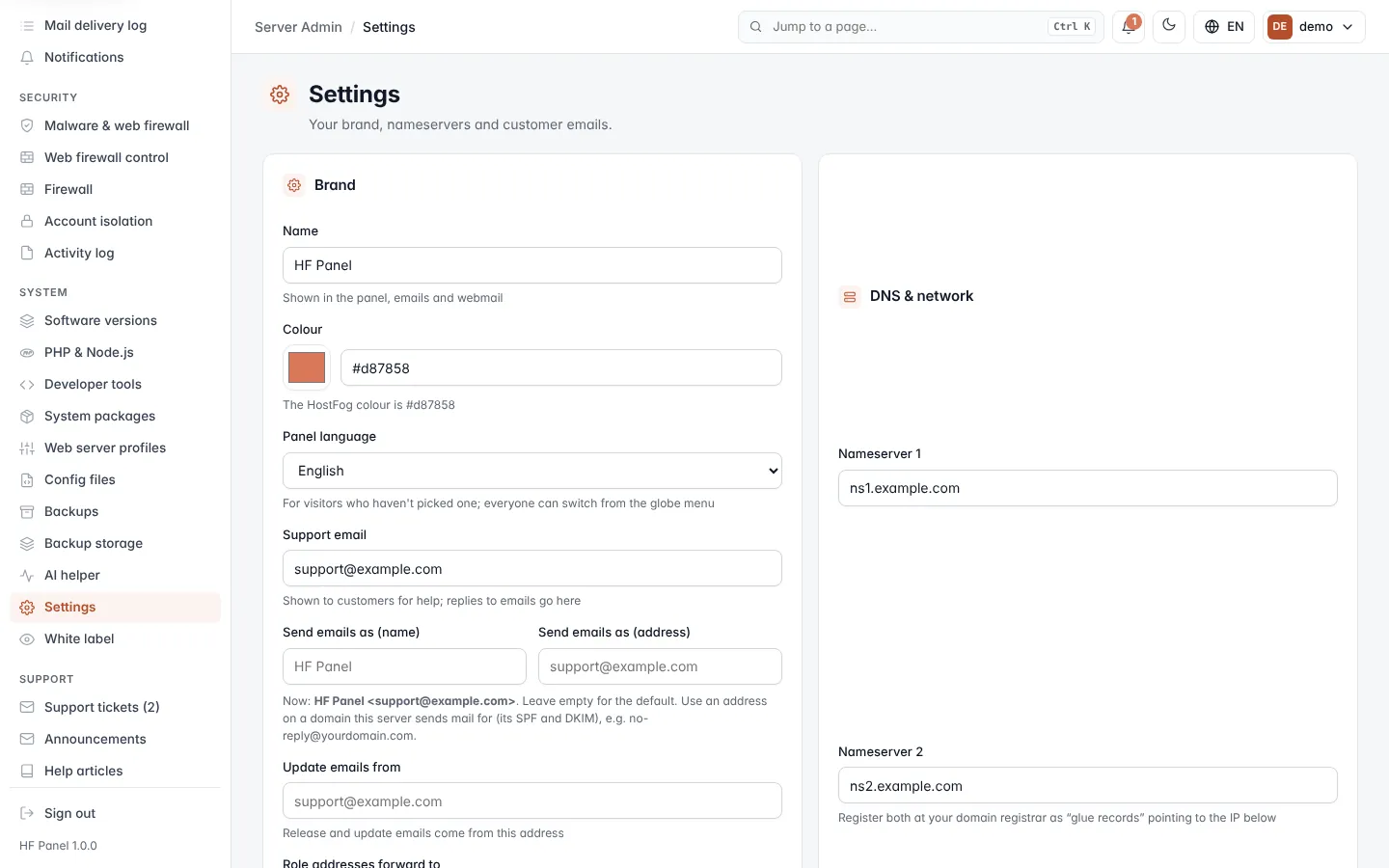
Task: Open the Activity log page
Action: pos(115,253)
